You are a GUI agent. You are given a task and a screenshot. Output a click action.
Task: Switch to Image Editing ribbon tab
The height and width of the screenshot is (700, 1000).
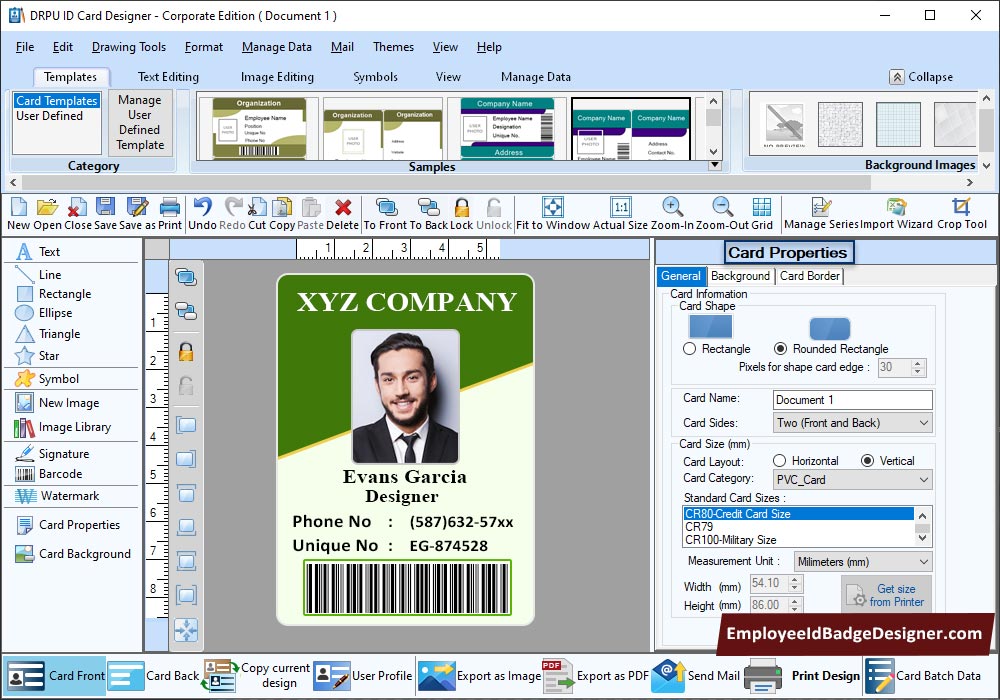[x=277, y=77]
